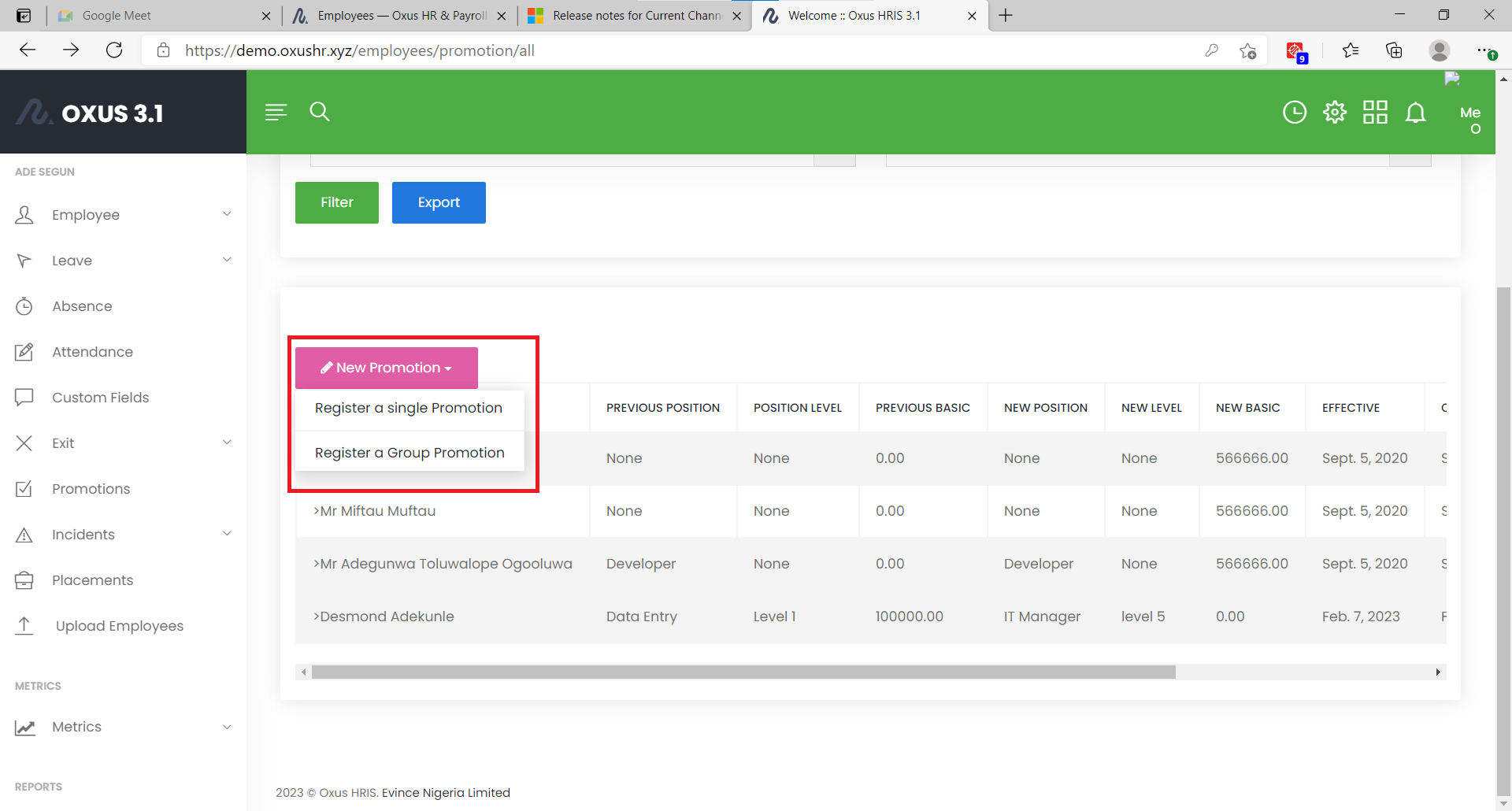
Task: Open a new browser tab
Action: coord(1006,15)
